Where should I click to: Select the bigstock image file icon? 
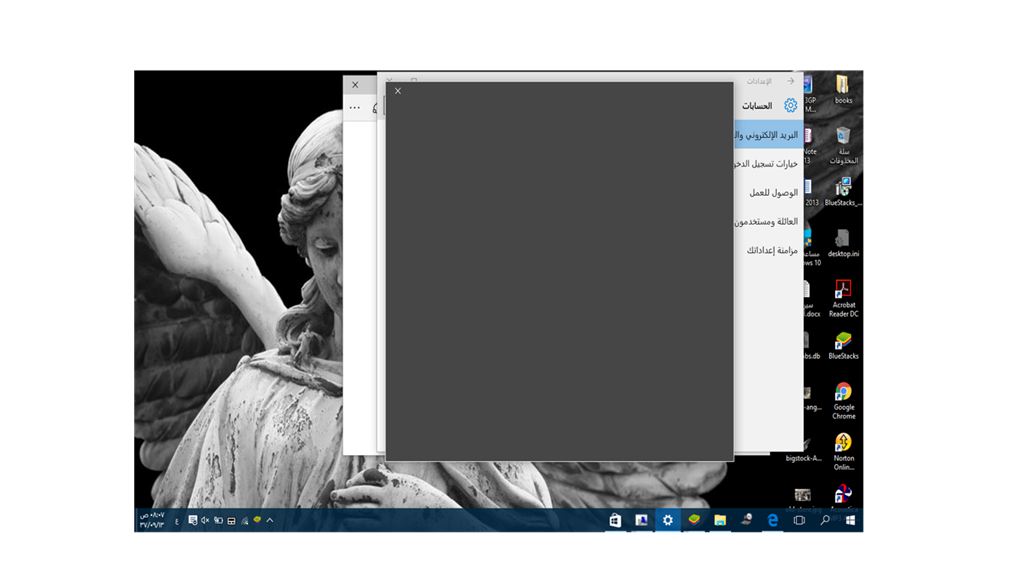coord(804,451)
